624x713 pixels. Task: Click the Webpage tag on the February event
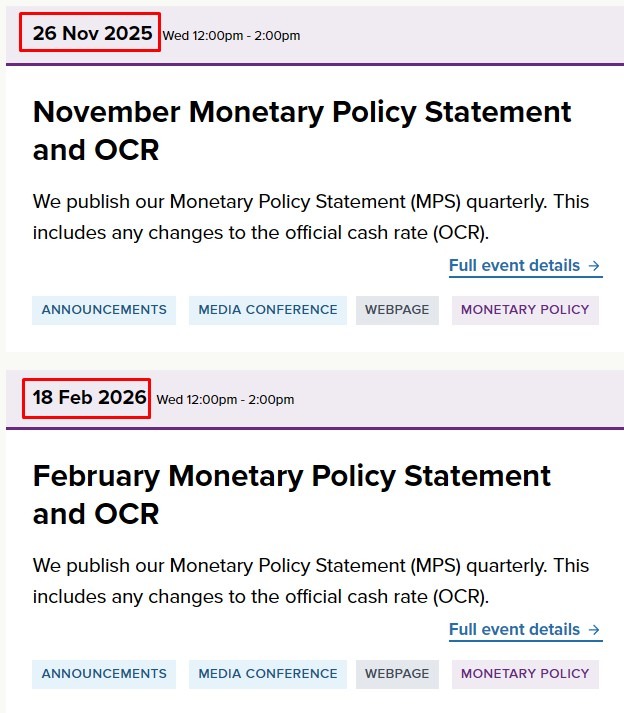397,674
